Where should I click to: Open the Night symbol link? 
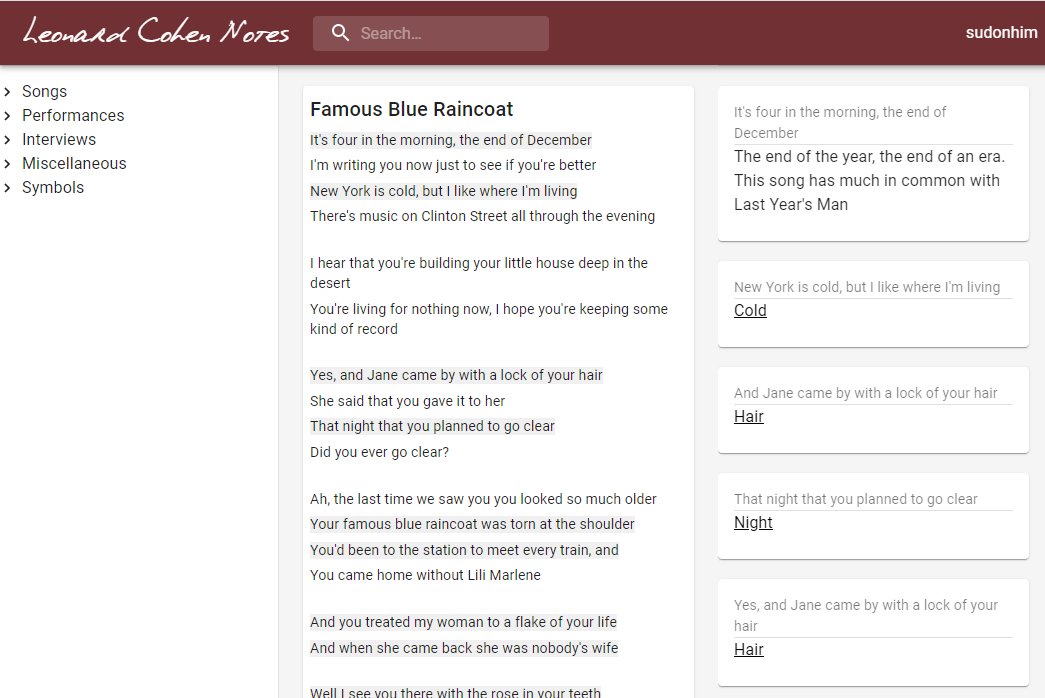click(x=753, y=523)
